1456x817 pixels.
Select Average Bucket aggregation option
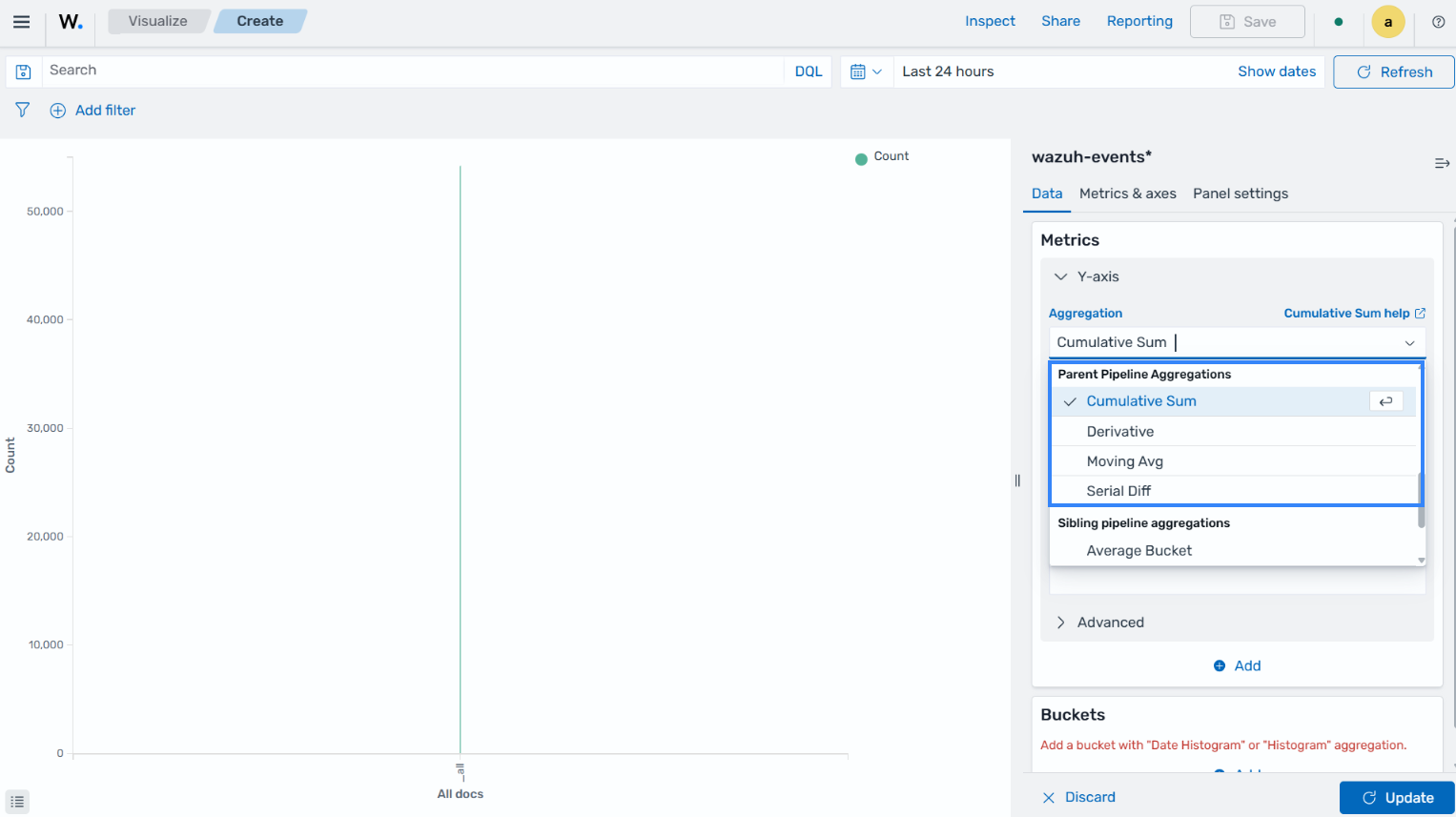pos(1236,551)
